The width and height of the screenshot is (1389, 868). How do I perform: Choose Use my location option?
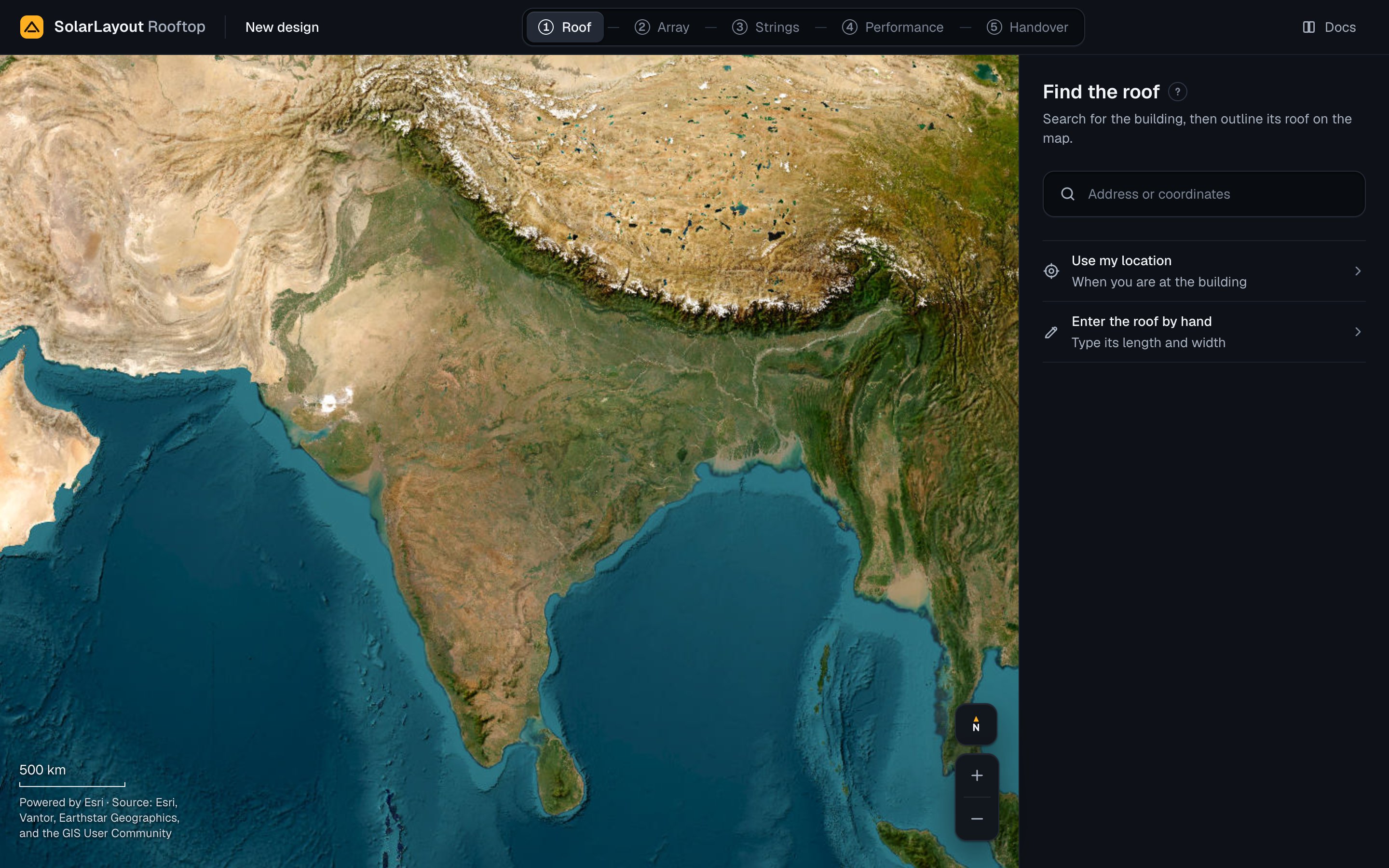click(x=1204, y=271)
